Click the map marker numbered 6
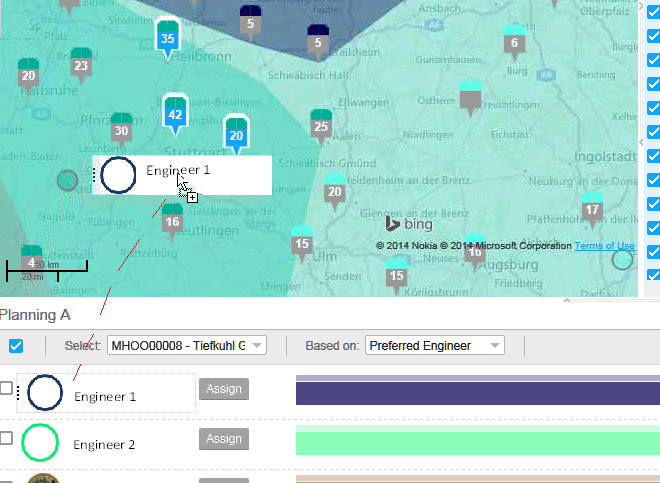The width and height of the screenshot is (660, 483). [x=514, y=42]
